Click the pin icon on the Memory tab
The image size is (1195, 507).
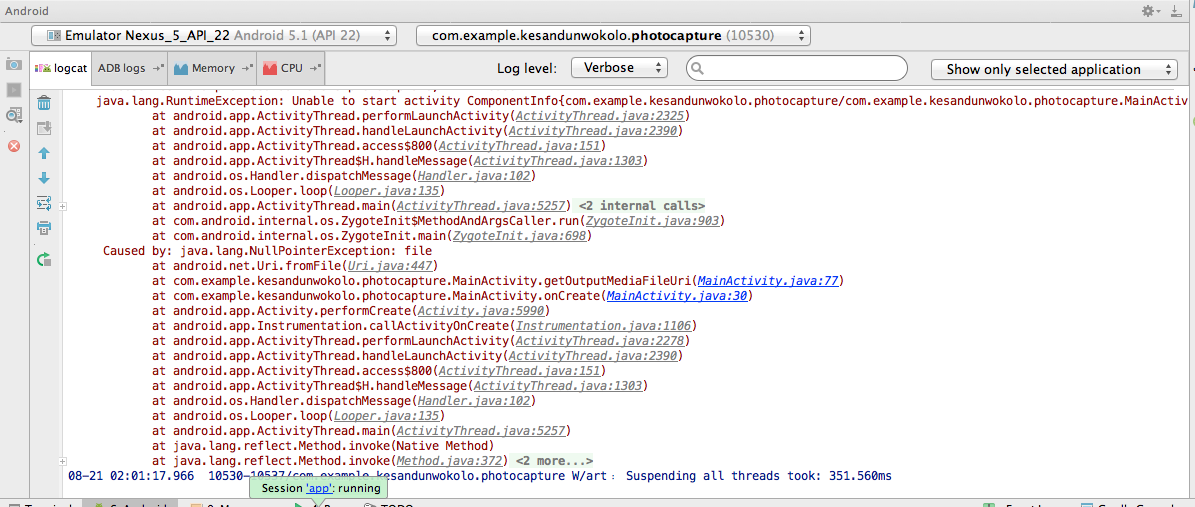click(x=248, y=69)
